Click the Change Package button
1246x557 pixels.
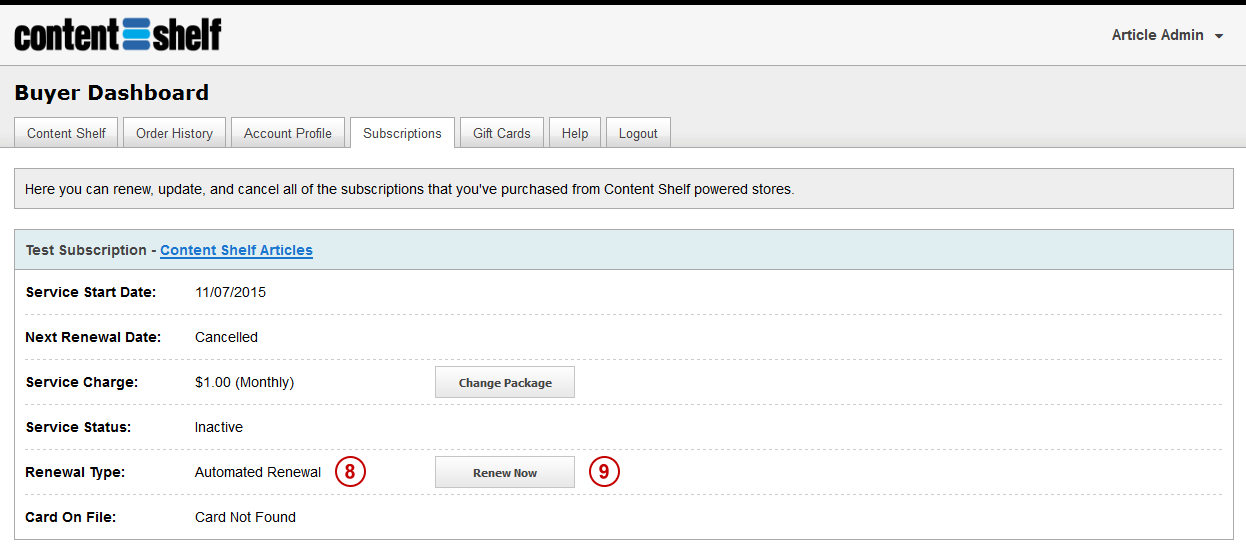pyautogui.click(x=505, y=382)
